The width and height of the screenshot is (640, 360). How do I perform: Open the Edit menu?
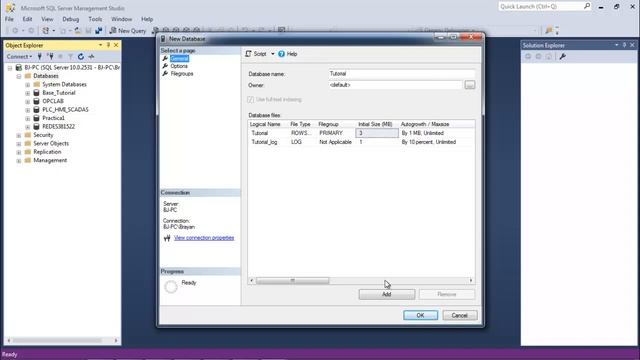tap(27, 19)
